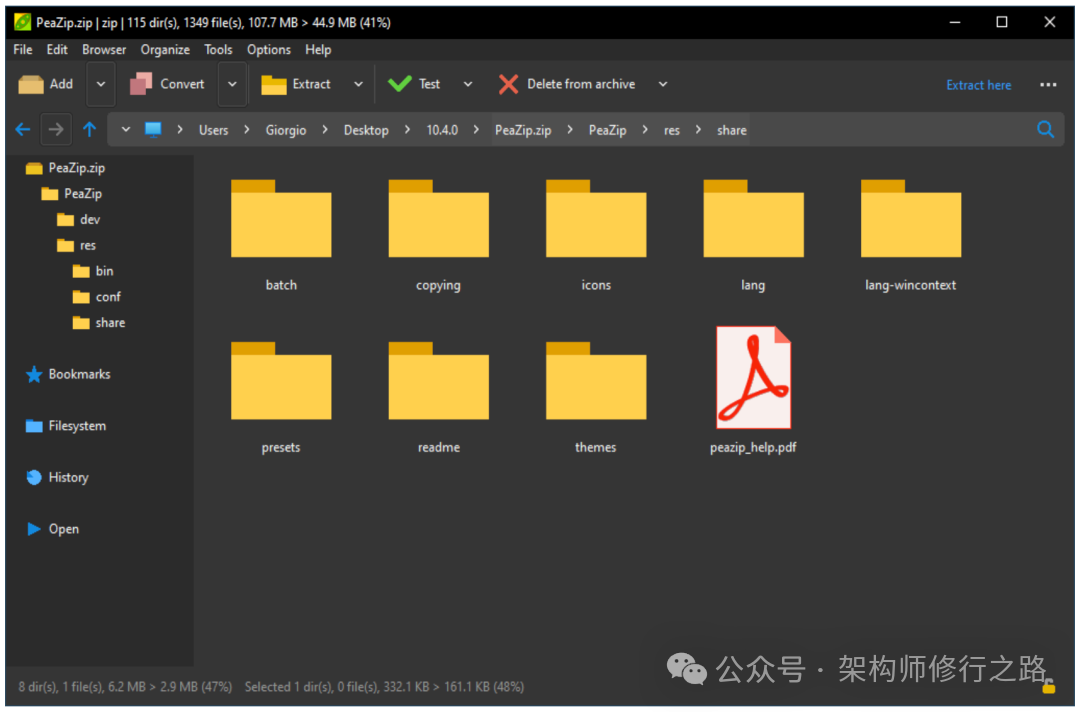Click the Filesystem item in sidebar
The image size is (1080, 712).
point(66,426)
